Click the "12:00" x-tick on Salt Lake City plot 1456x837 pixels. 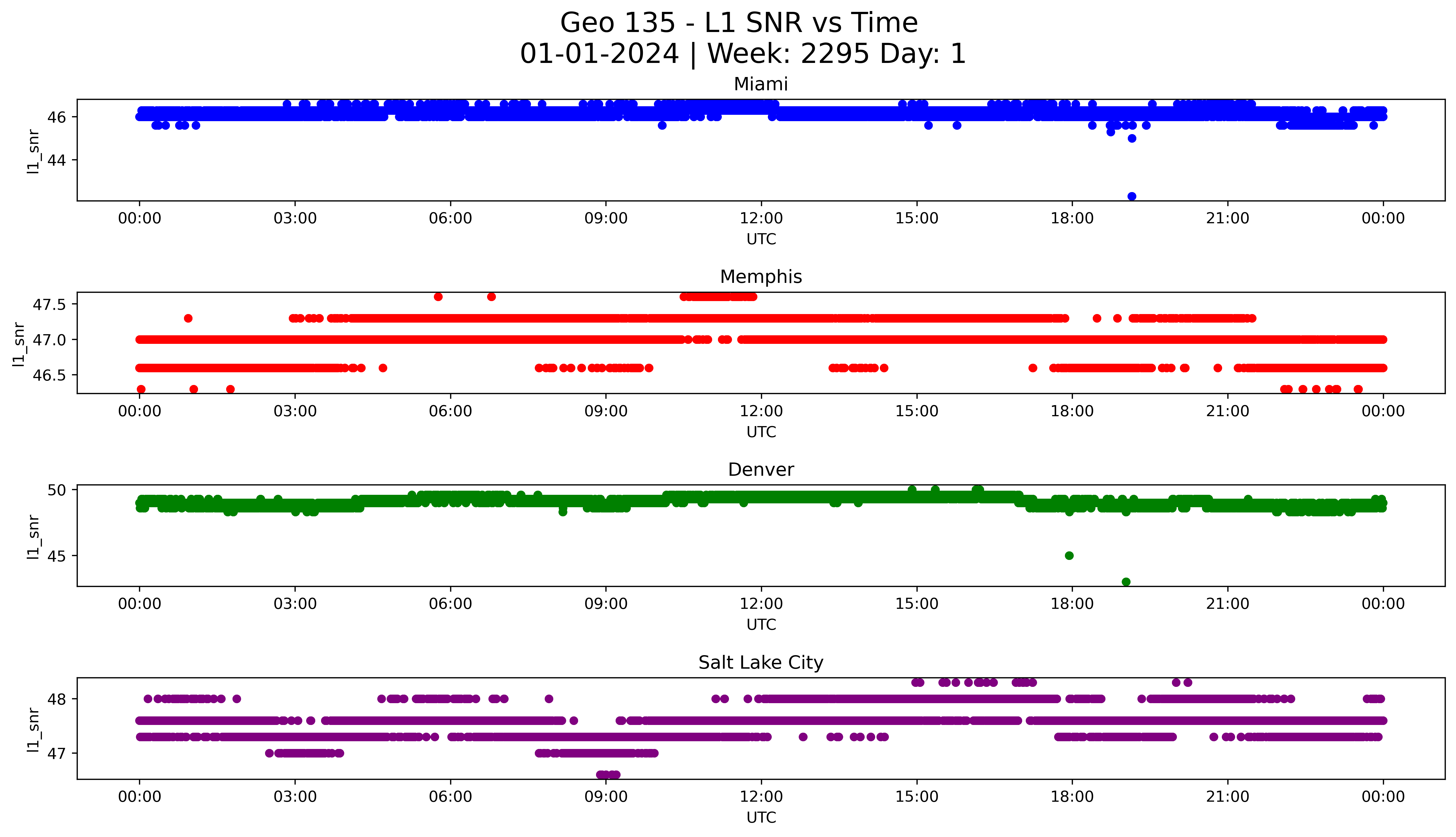(761, 797)
